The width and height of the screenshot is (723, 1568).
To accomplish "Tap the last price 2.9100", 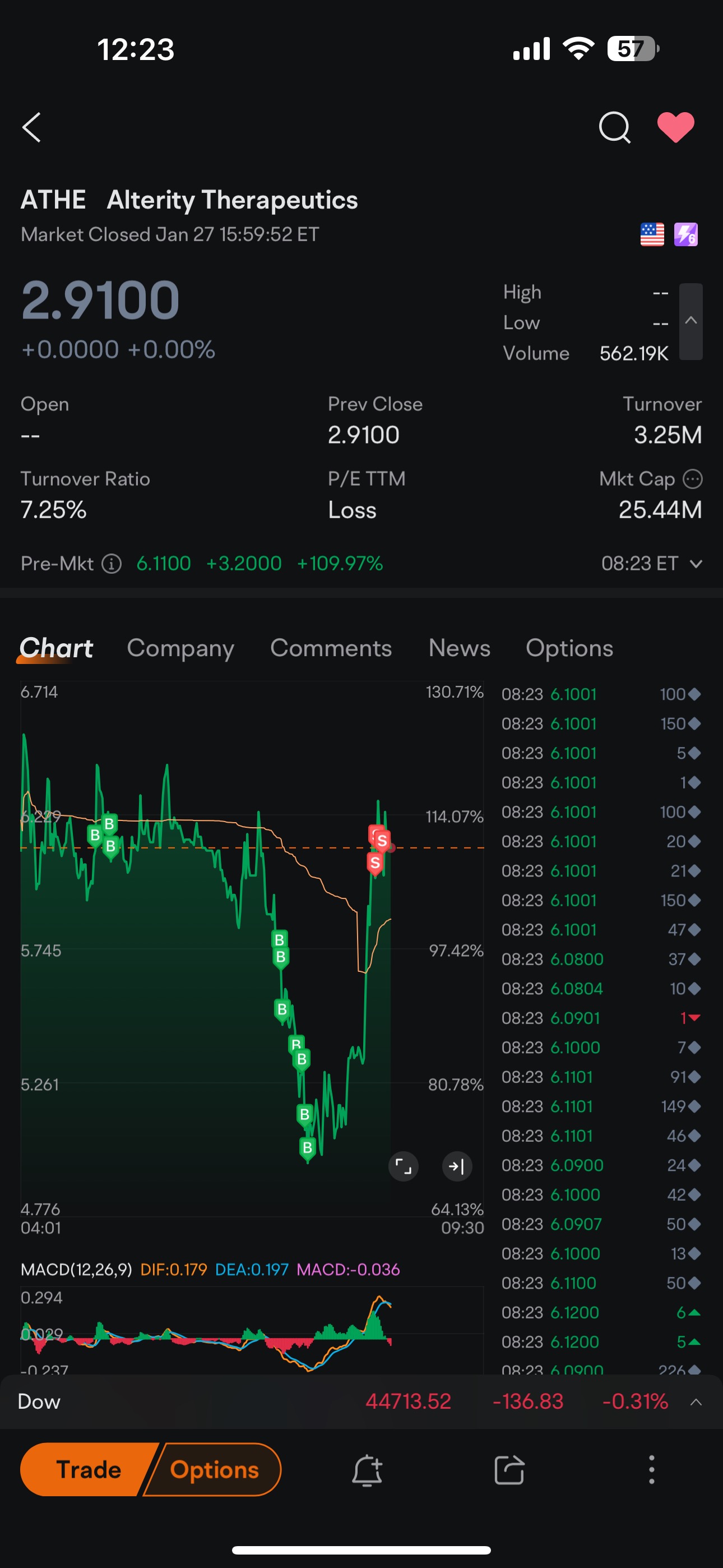I will 100,300.
